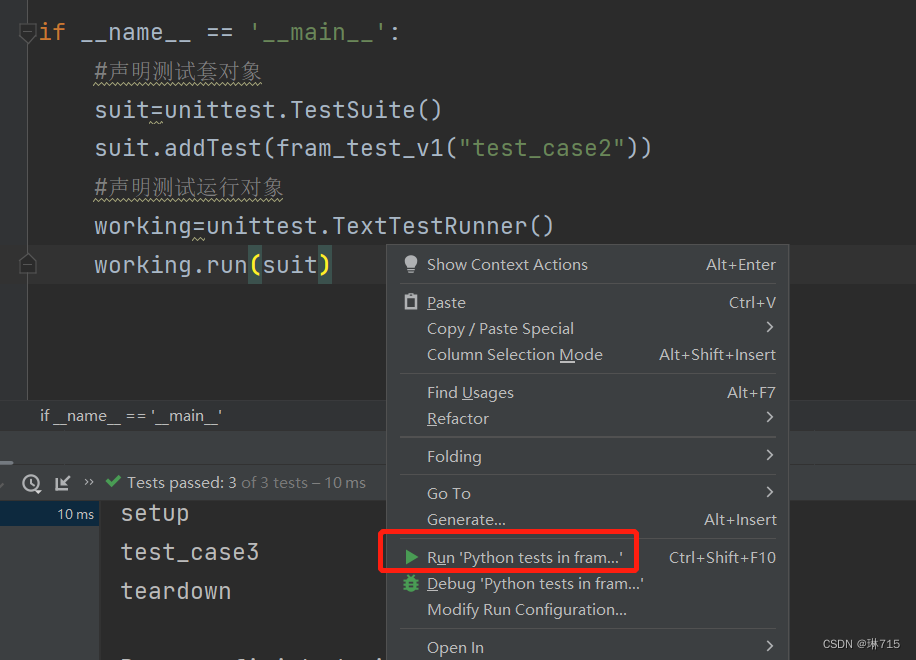Click the green checkmark beside Tests passed
Image resolution: width=916 pixels, height=660 pixels.
click(113, 482)
